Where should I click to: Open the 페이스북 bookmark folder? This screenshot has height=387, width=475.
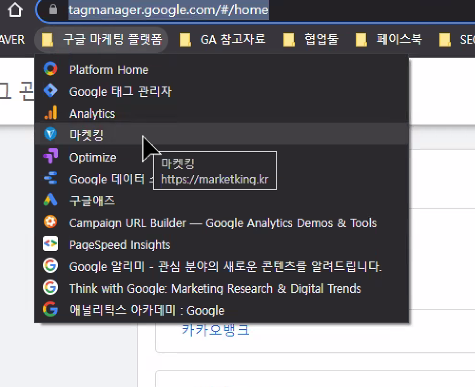click(389, 40)
